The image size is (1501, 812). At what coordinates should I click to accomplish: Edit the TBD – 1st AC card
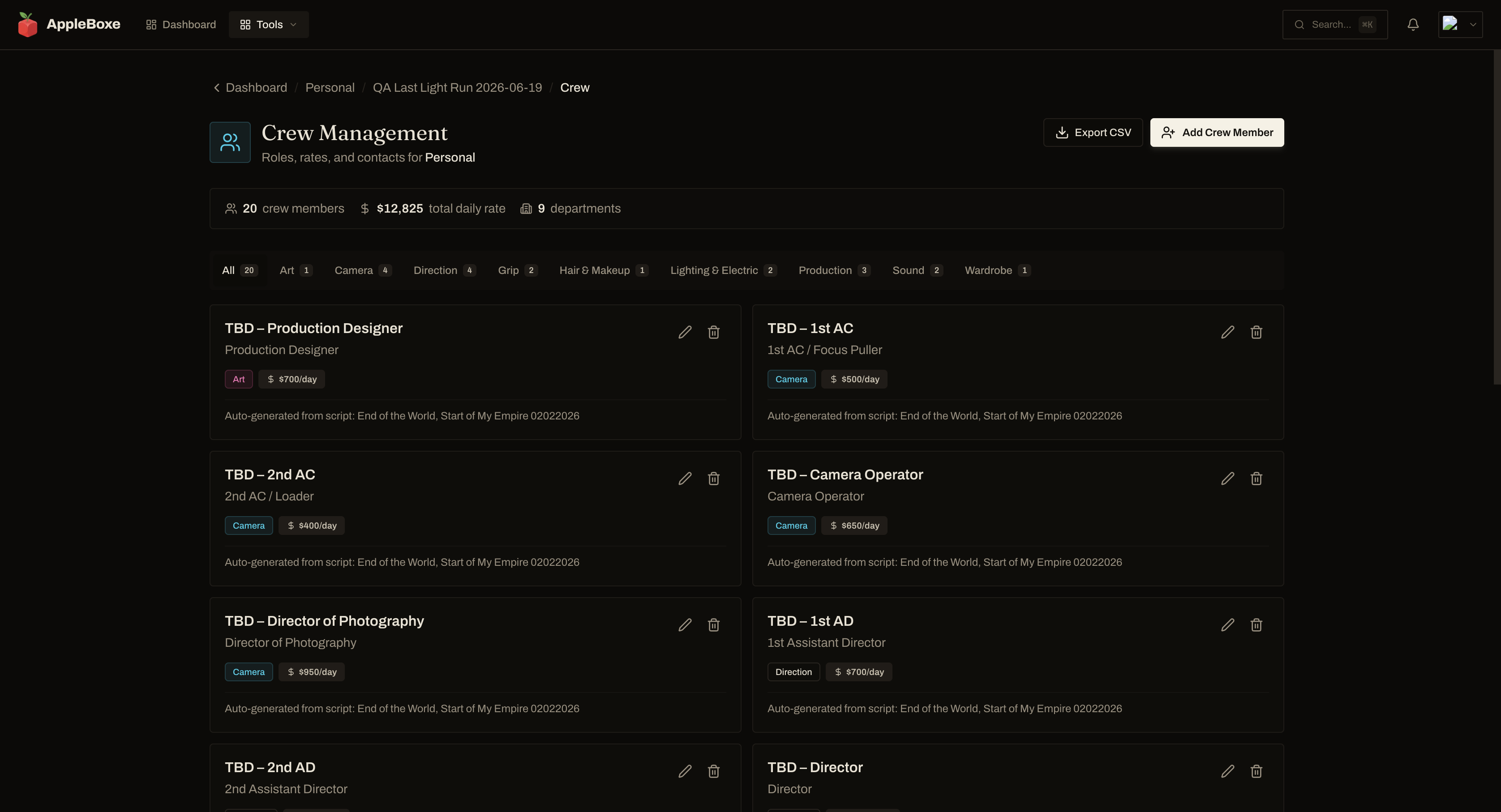1227,332
